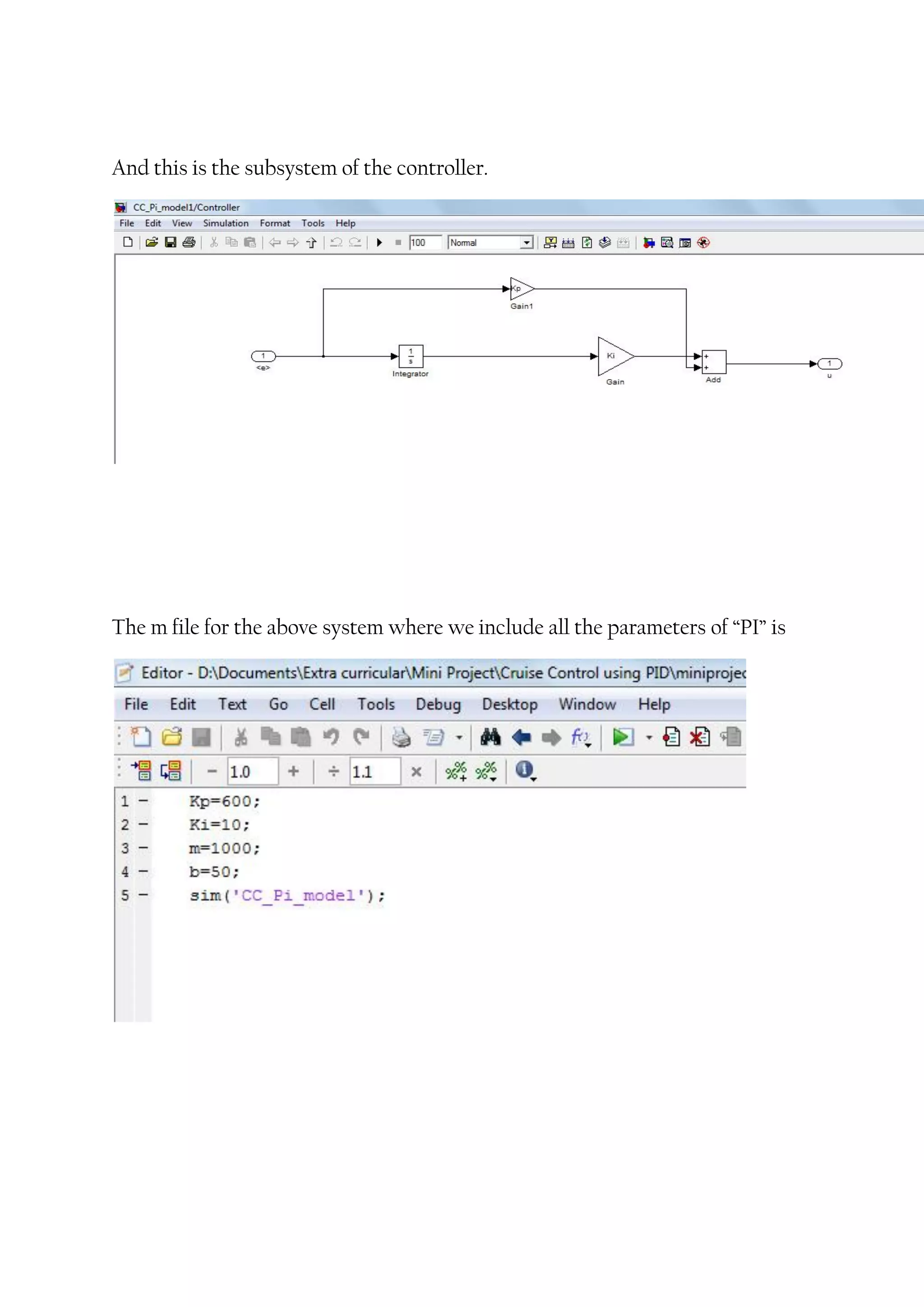Screen dimensions: 924x1307
Task: Click code line sim('CC_Pi_model');
Action: [287, 895]
